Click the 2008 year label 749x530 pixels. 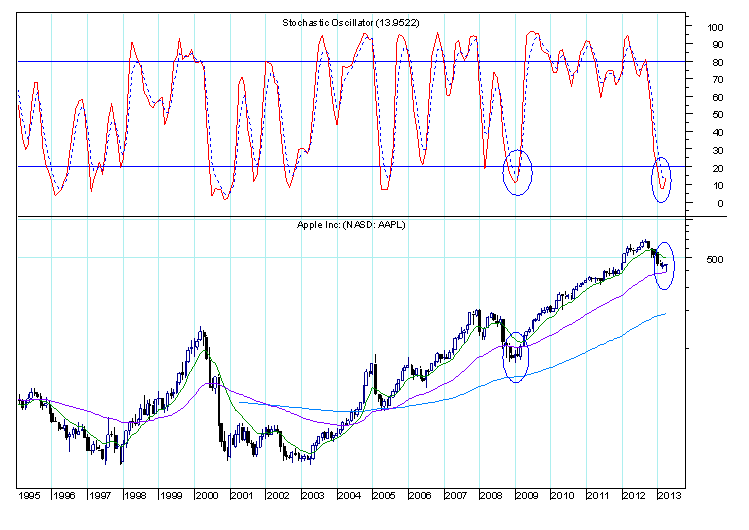tap(492, 495)
